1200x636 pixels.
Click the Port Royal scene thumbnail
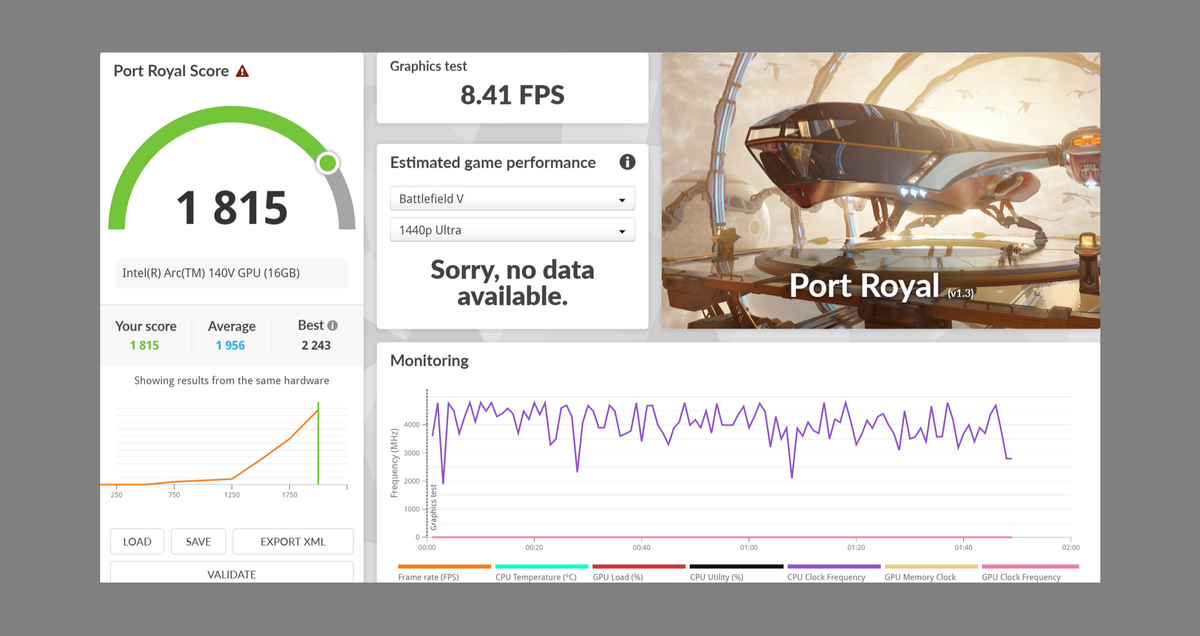click(881, 191)
